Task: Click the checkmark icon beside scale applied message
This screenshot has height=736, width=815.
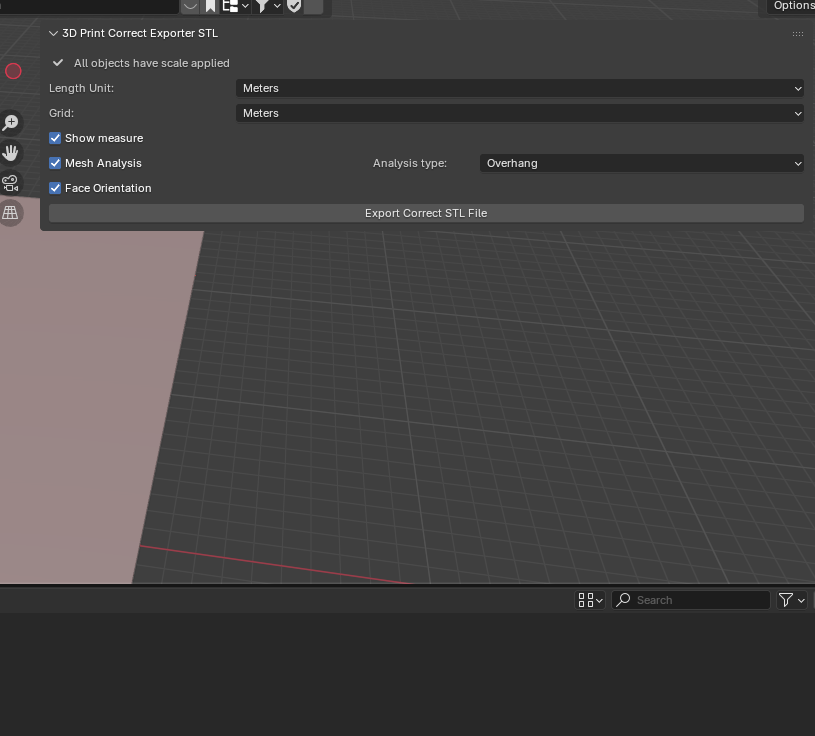Action: 58,63
